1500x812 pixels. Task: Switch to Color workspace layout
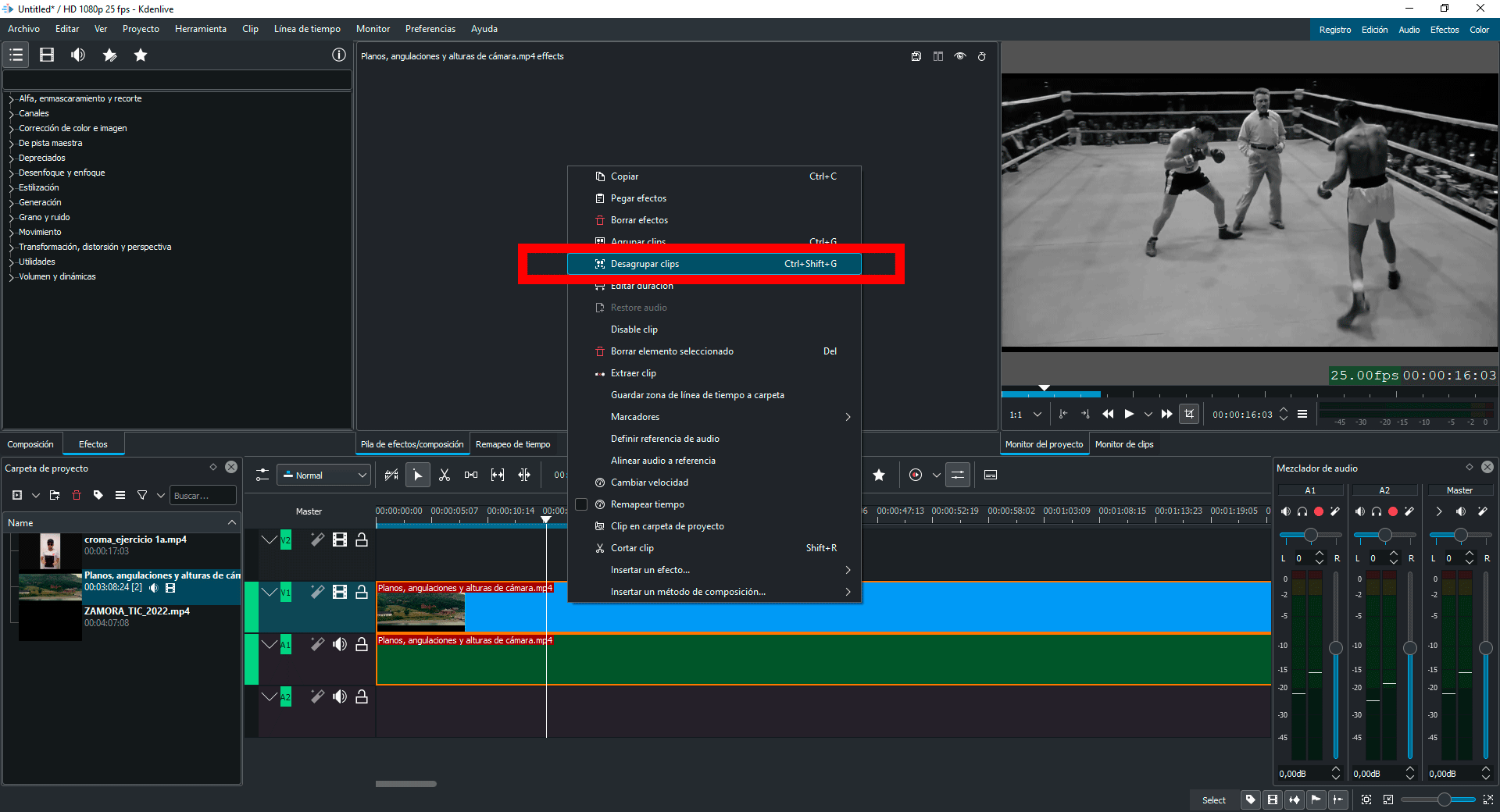pos(1479,30)
